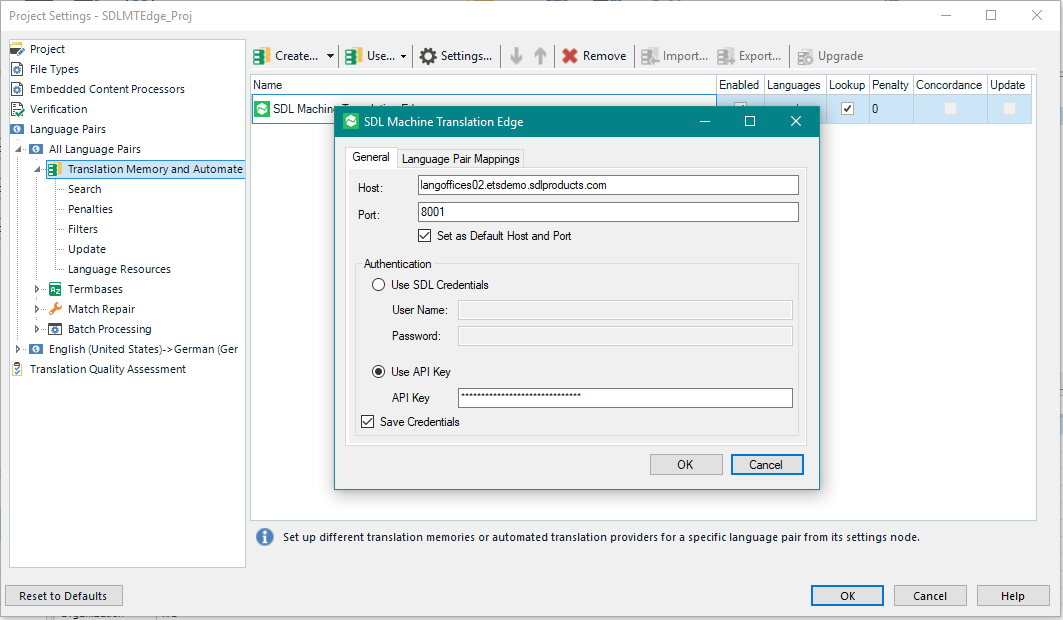The width and height of the screenshot is (1063, 620).
Task: Click Cancel in Project Settings window
Action: coord(930,596)
